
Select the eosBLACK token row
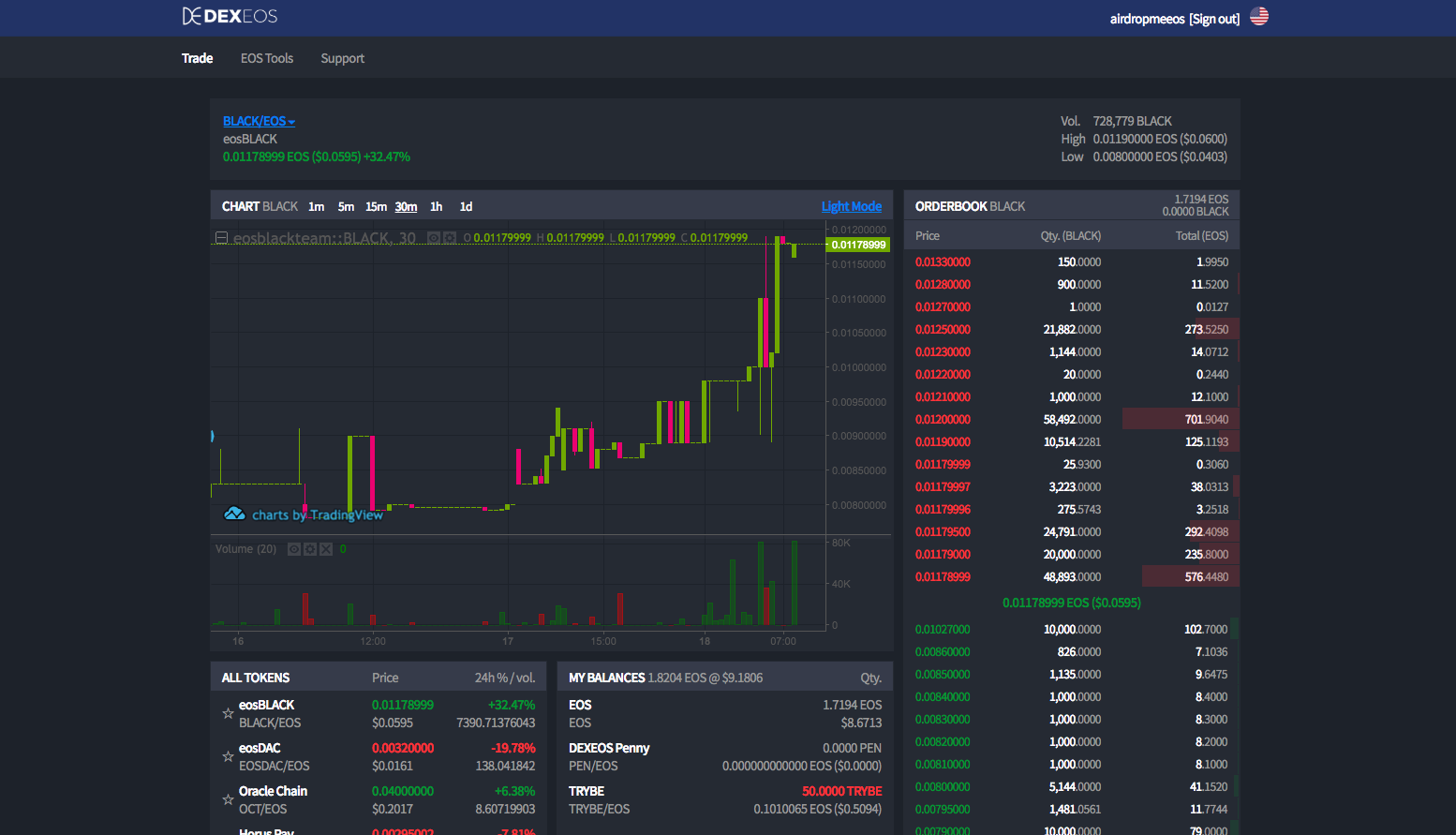coord(379,714)
